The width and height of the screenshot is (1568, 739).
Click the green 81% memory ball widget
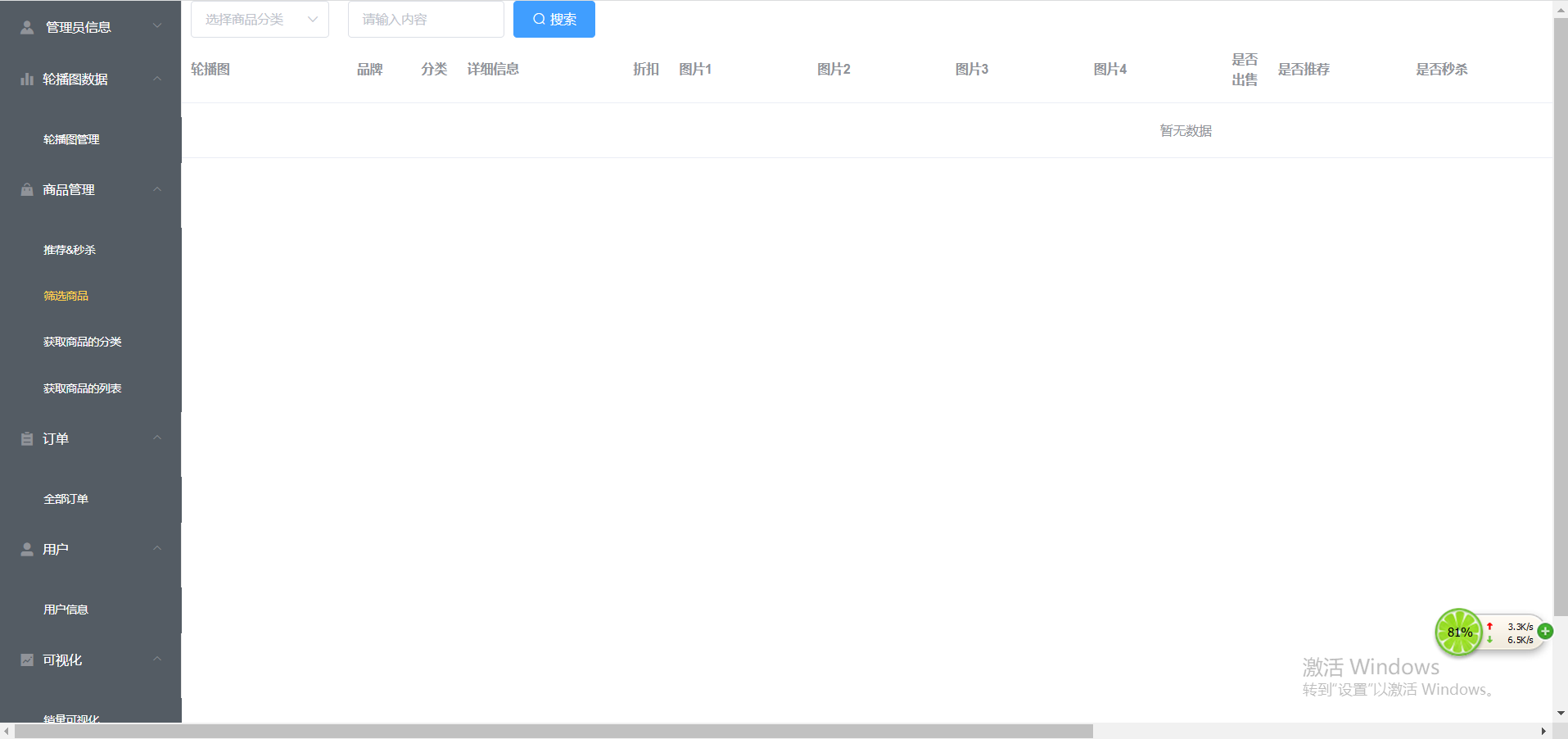tap(1459, 632)
